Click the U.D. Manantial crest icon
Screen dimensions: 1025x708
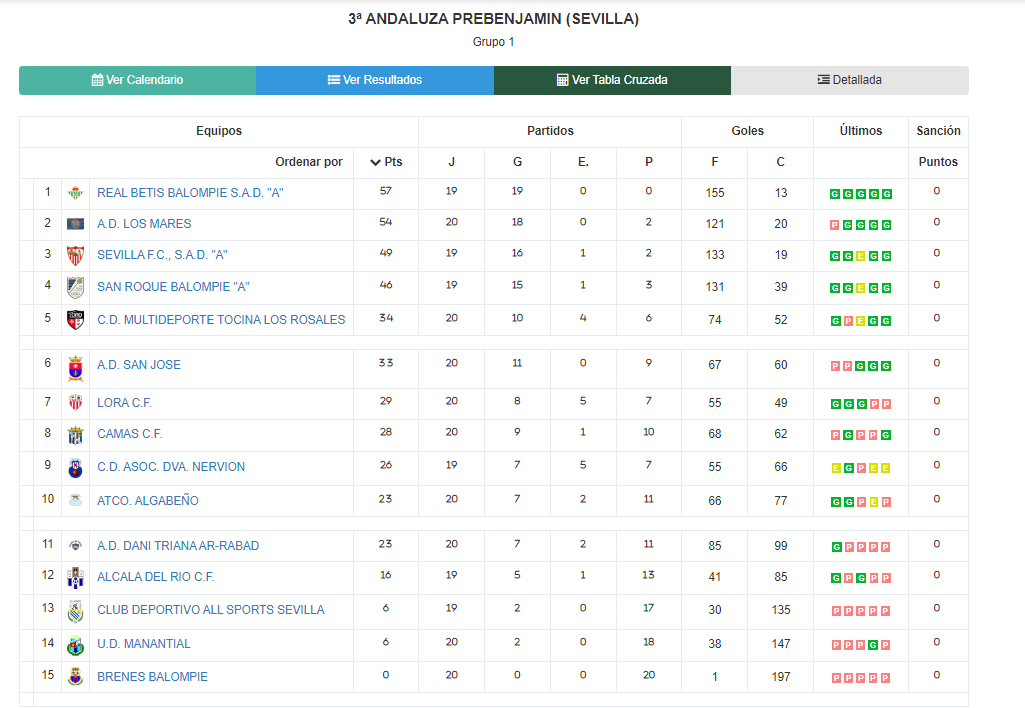(x=75, y=645)
